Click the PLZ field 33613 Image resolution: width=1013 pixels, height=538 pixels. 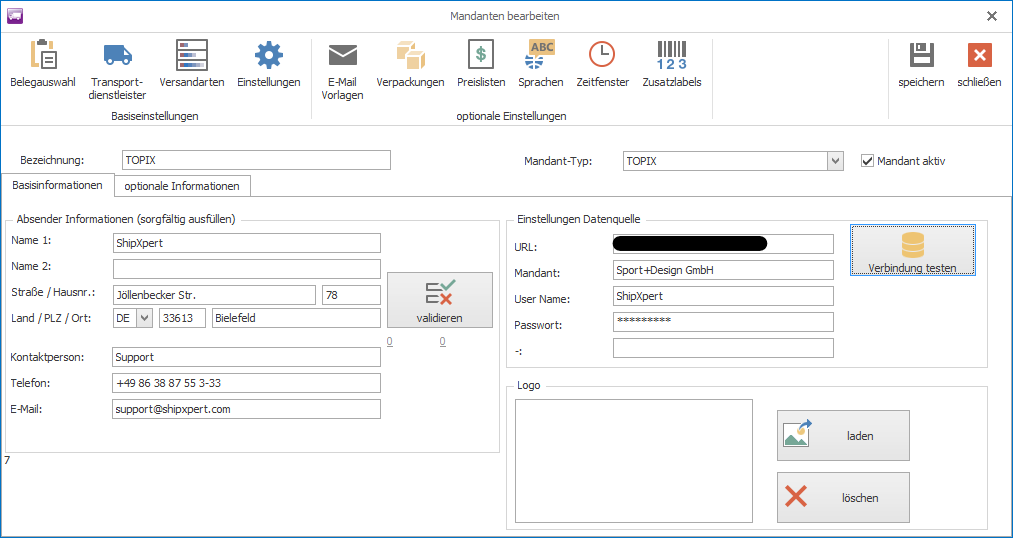(x=183, y=318)
